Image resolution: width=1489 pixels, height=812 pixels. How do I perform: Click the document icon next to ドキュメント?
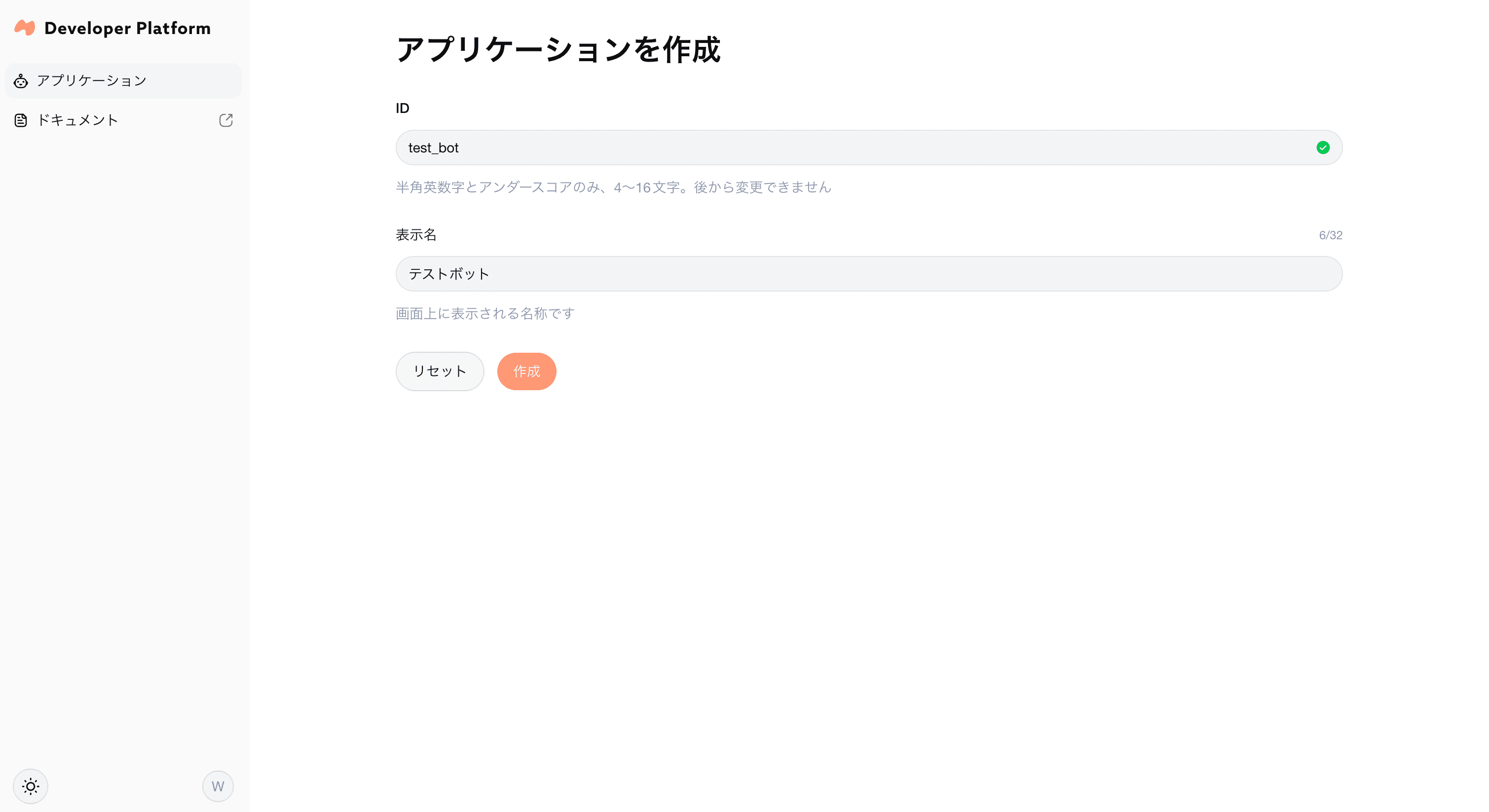[x=21, y=120]
